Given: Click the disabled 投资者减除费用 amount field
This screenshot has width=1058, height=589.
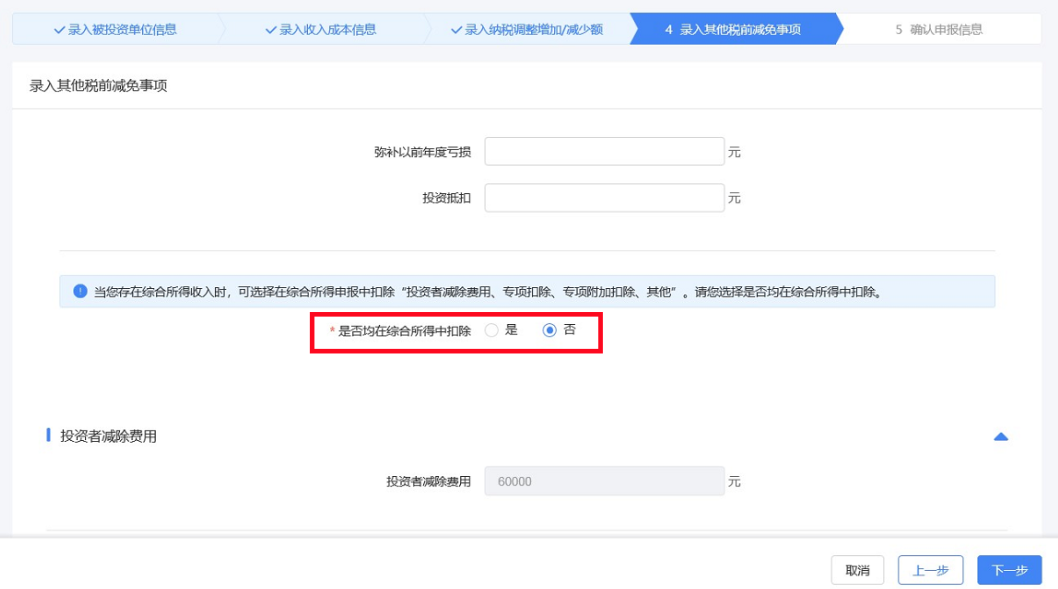Looking at the screenshot, I should coord(603,480).
